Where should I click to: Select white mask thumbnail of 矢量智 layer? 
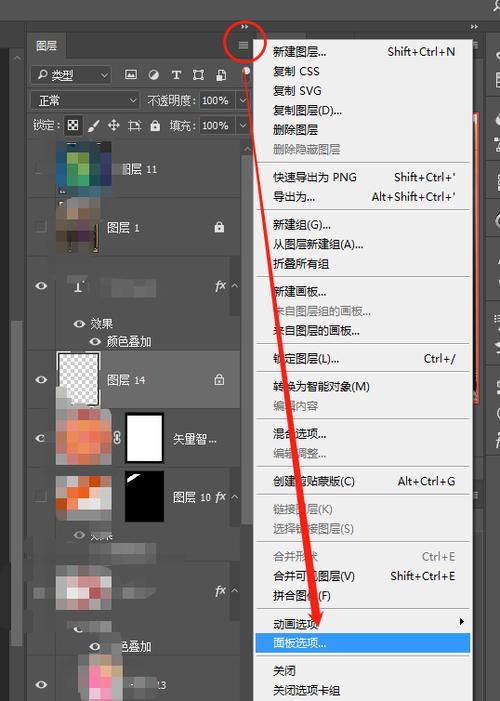[144, 438]
